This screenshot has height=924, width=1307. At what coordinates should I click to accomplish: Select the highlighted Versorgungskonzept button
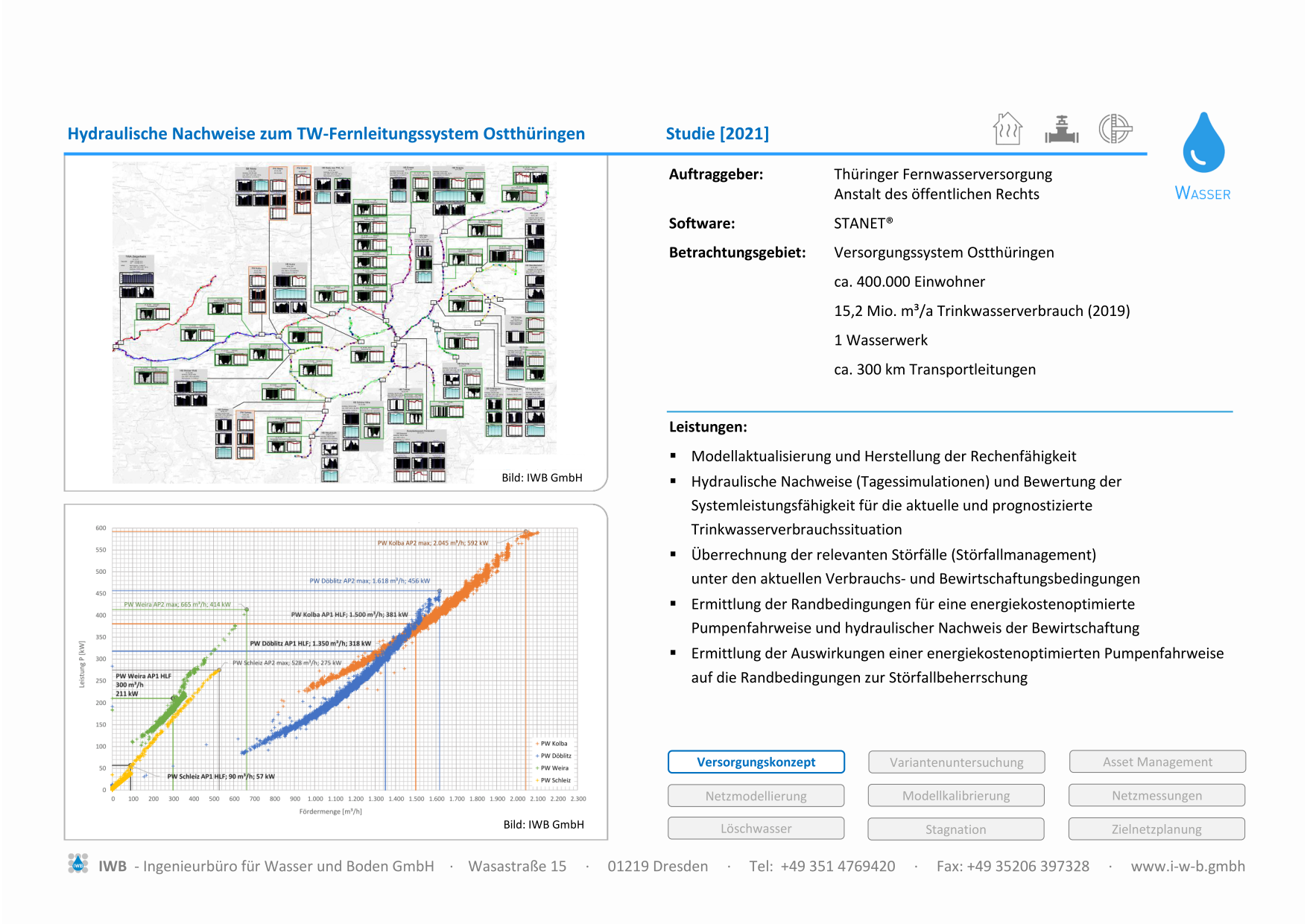pyautogui.click(x=756, y=762)
